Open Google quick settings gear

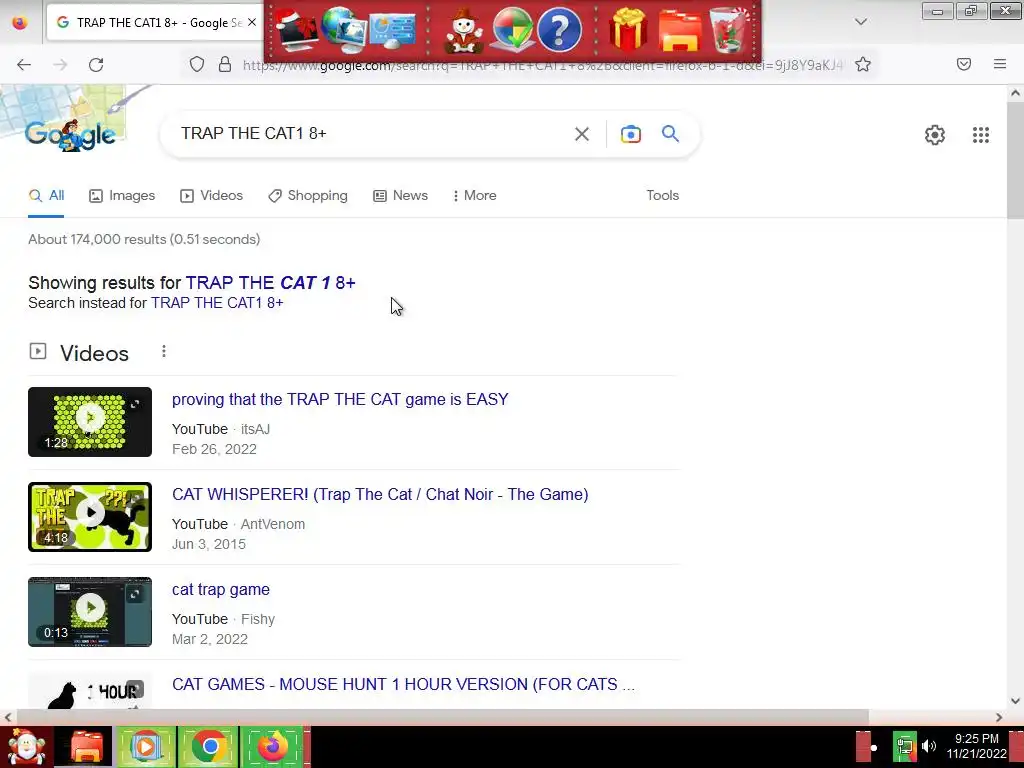tap(935, 135)
